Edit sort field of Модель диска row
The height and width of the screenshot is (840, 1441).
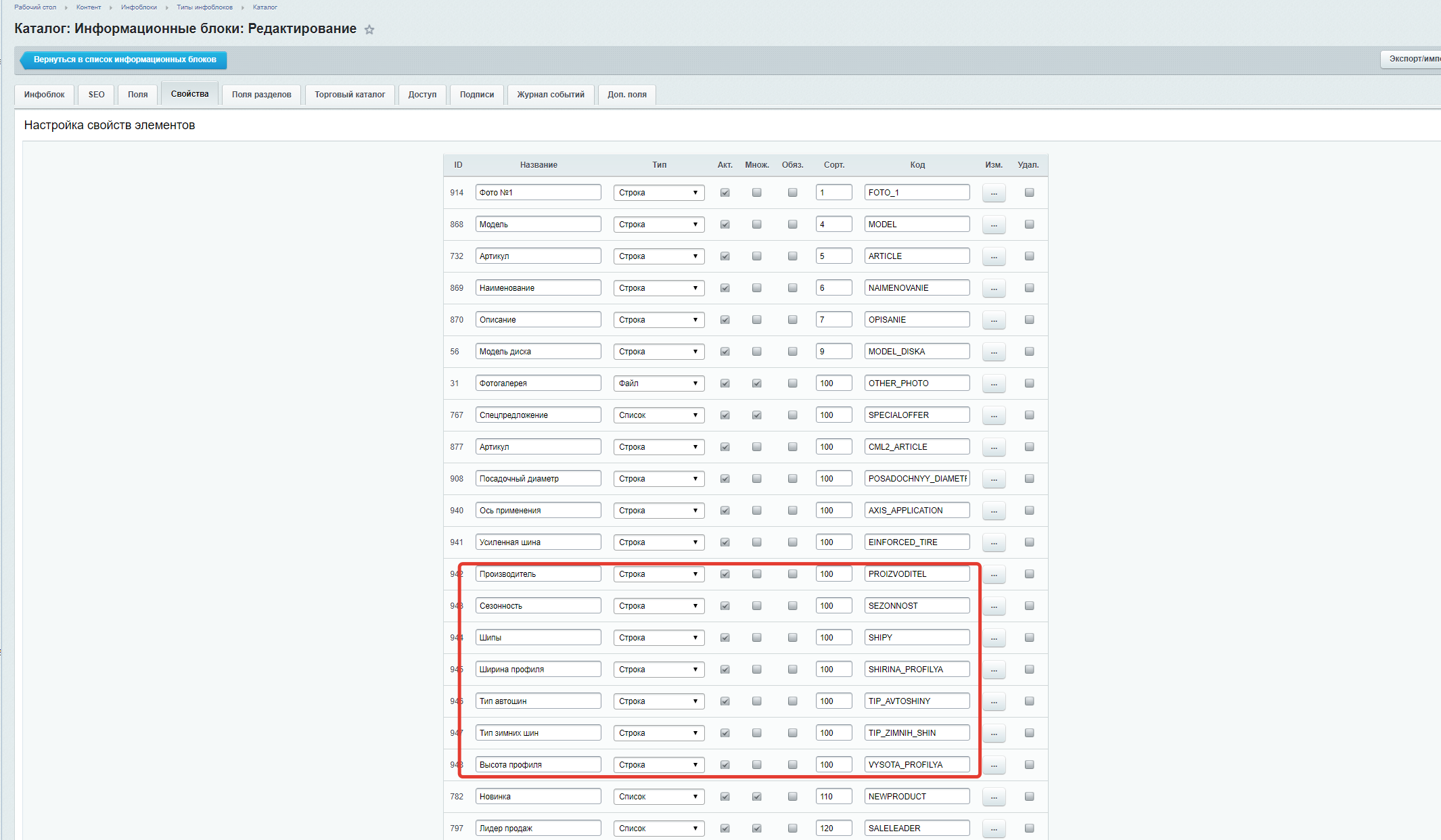pos(833,352)
